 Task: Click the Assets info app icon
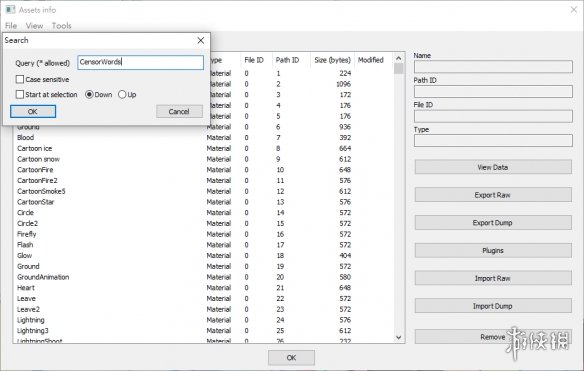tap(10, 10)
